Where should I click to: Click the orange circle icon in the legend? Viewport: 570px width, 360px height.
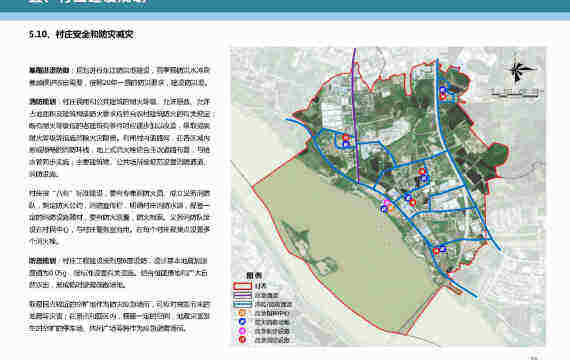point(242,313)
